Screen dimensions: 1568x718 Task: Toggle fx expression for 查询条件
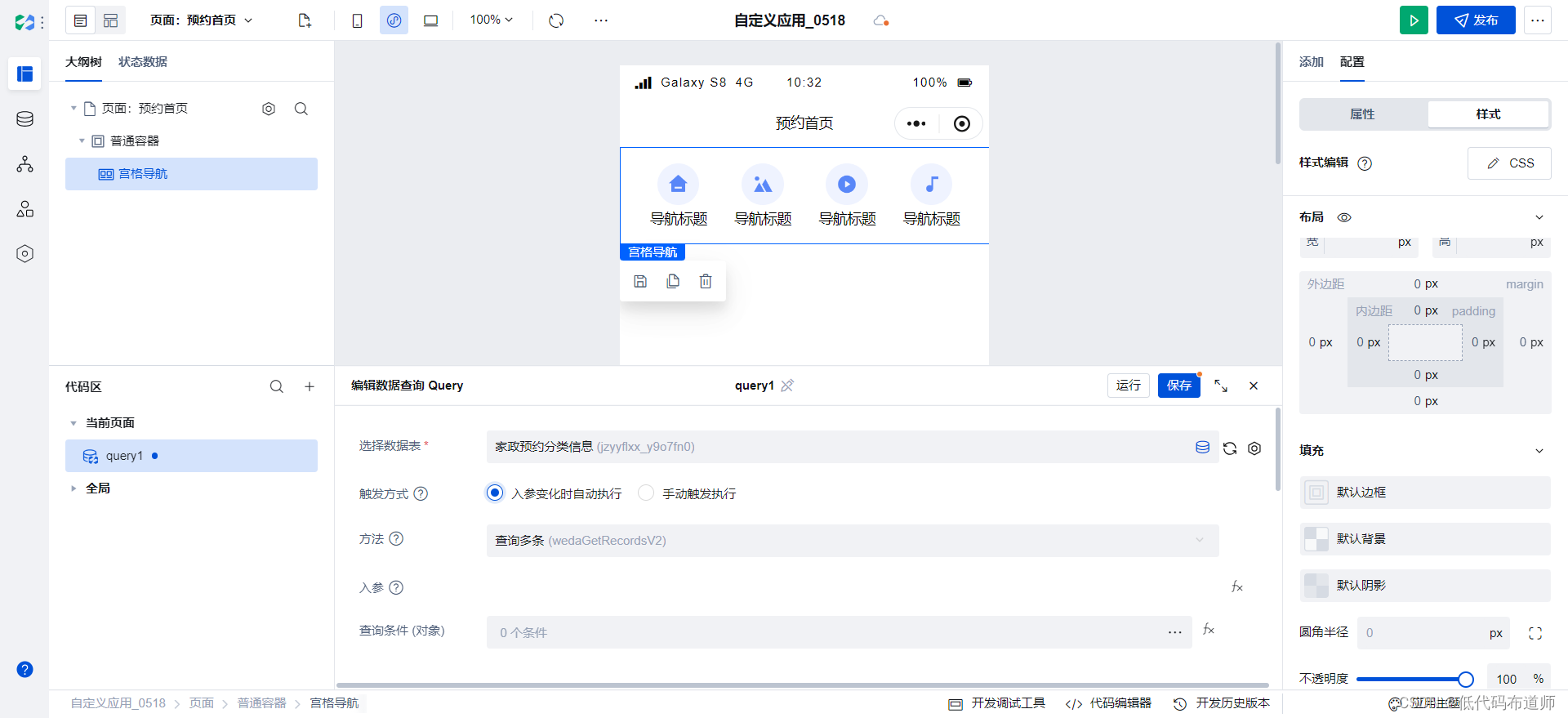click(1209, 629)
